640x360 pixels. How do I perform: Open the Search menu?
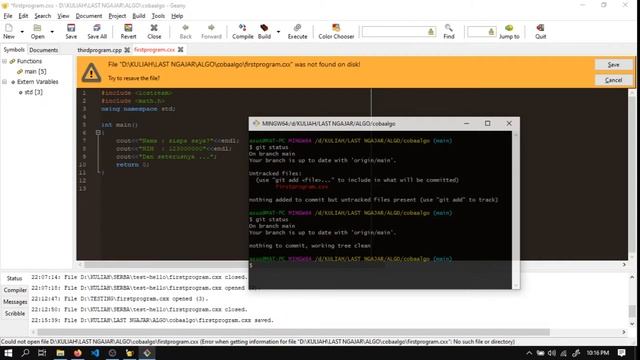[42, 16]
